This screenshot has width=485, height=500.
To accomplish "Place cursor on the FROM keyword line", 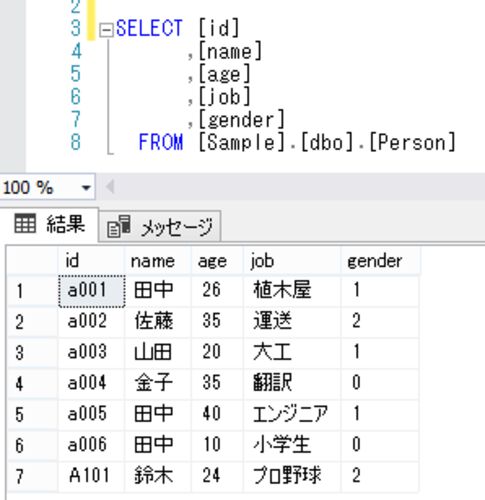I will pos(297,143).
